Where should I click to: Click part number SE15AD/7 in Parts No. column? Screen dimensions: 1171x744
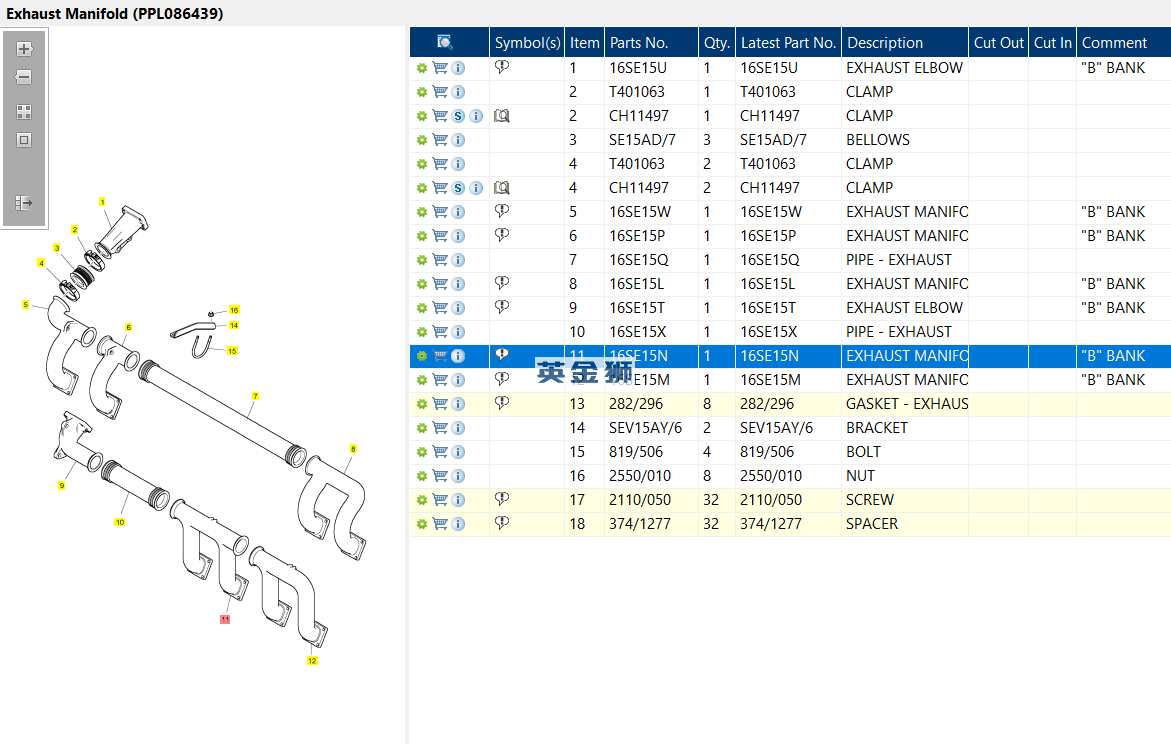pos(642,140)
